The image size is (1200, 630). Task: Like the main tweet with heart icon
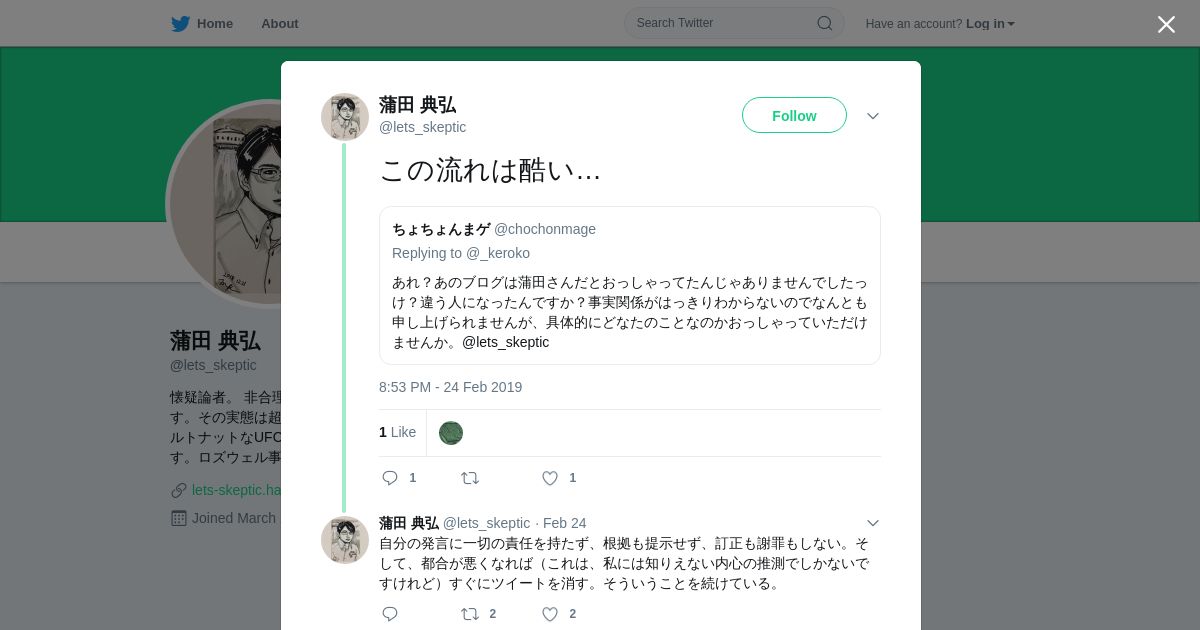pos(550,478)
